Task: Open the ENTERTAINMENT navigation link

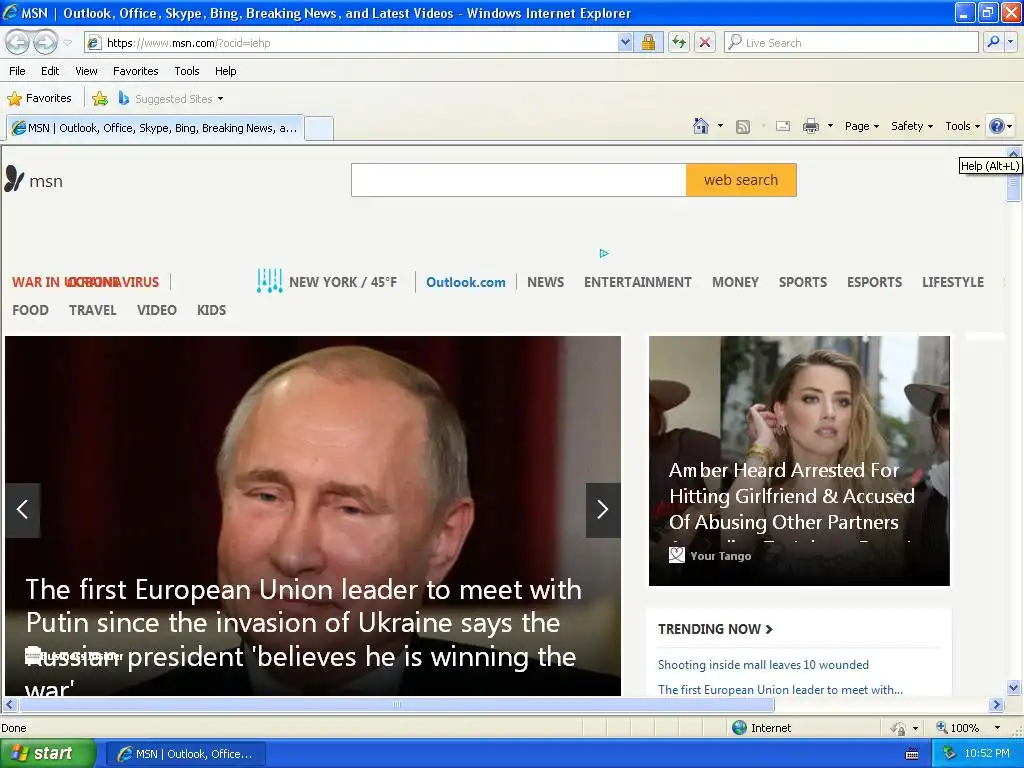Action: (x=637, y=282)
